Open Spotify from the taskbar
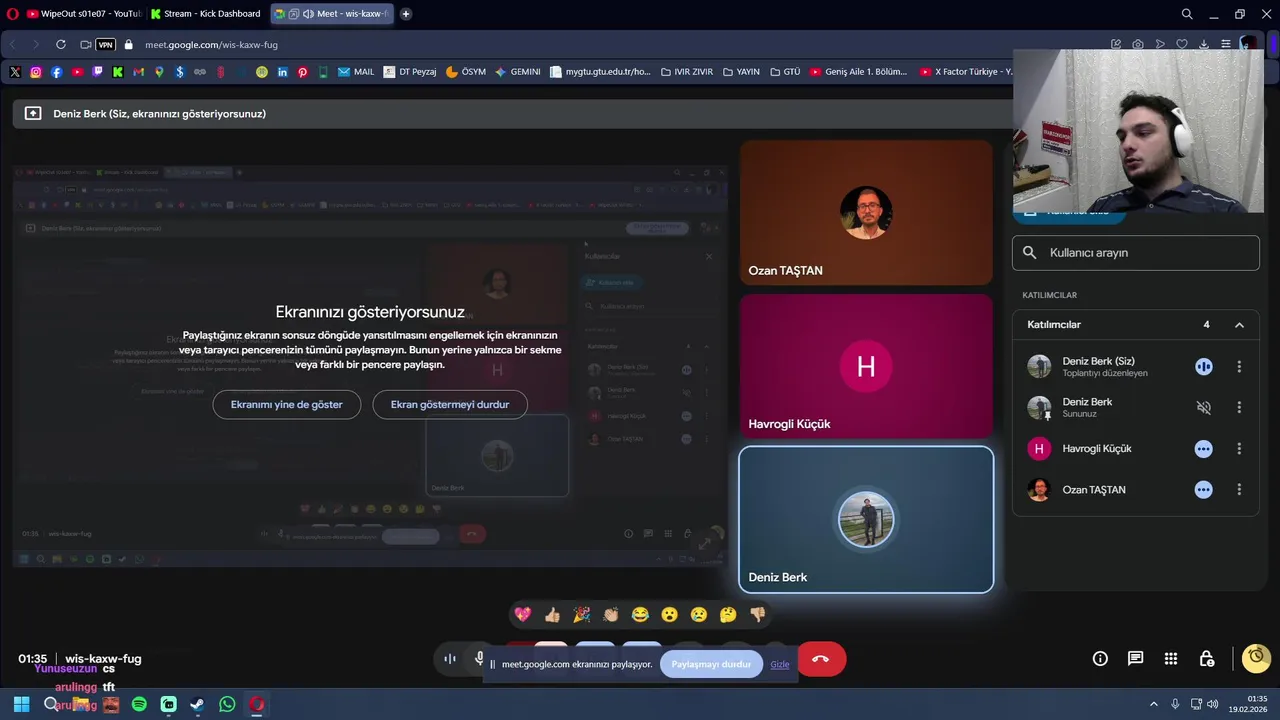Image resolution: width=1280 pixels, height=720 pixels. point(139,704)
